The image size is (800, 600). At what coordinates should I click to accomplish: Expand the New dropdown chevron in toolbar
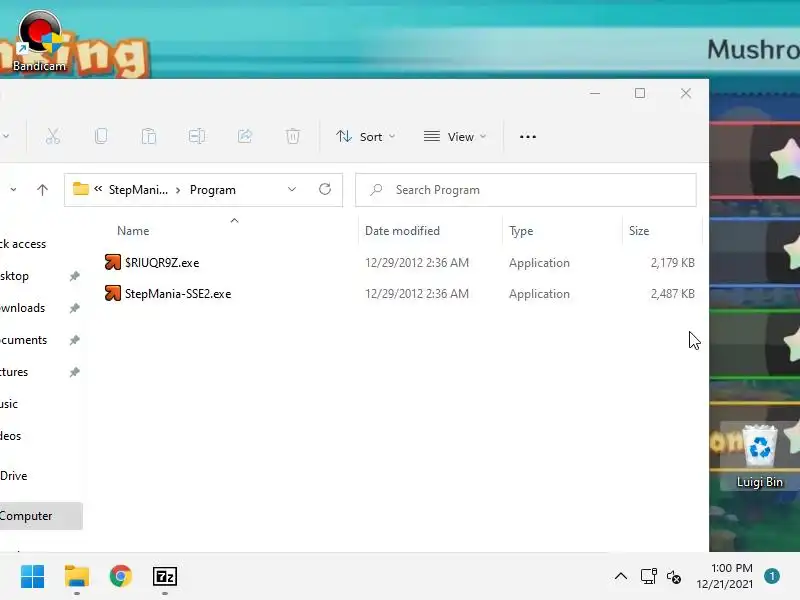coord(6,136)
